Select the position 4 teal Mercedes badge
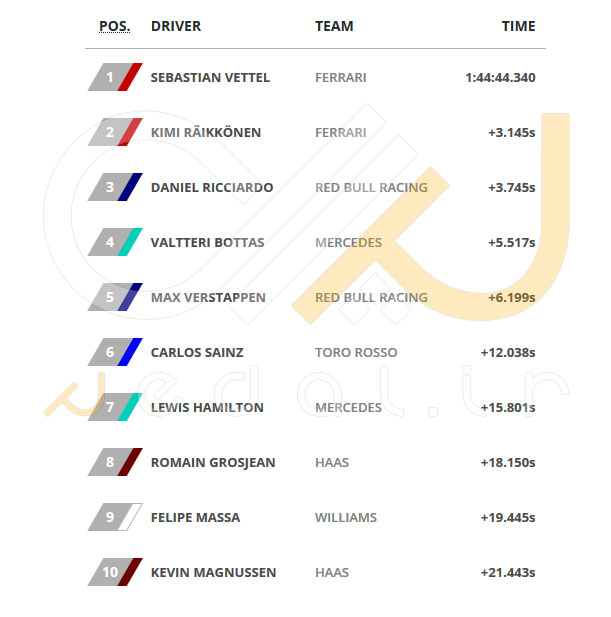 [x=115, y=242]
